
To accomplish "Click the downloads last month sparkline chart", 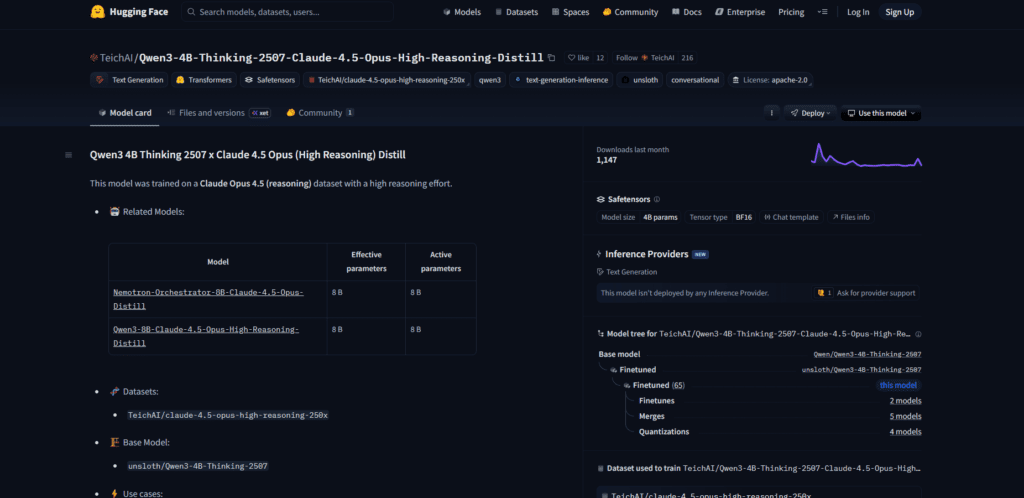I will (866, 155).
